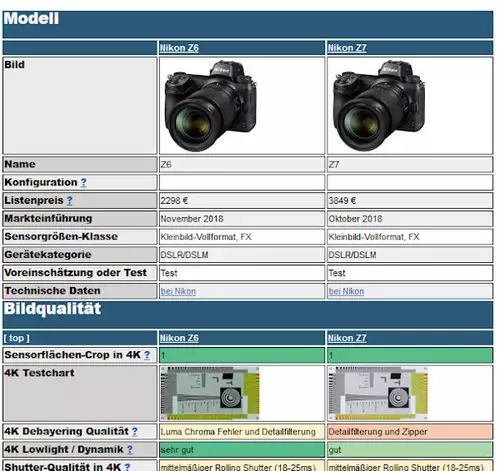Click the Z7 'gut' lowlight rating cell
Viewport: 500px width, 471px height.
click(410, 450)
